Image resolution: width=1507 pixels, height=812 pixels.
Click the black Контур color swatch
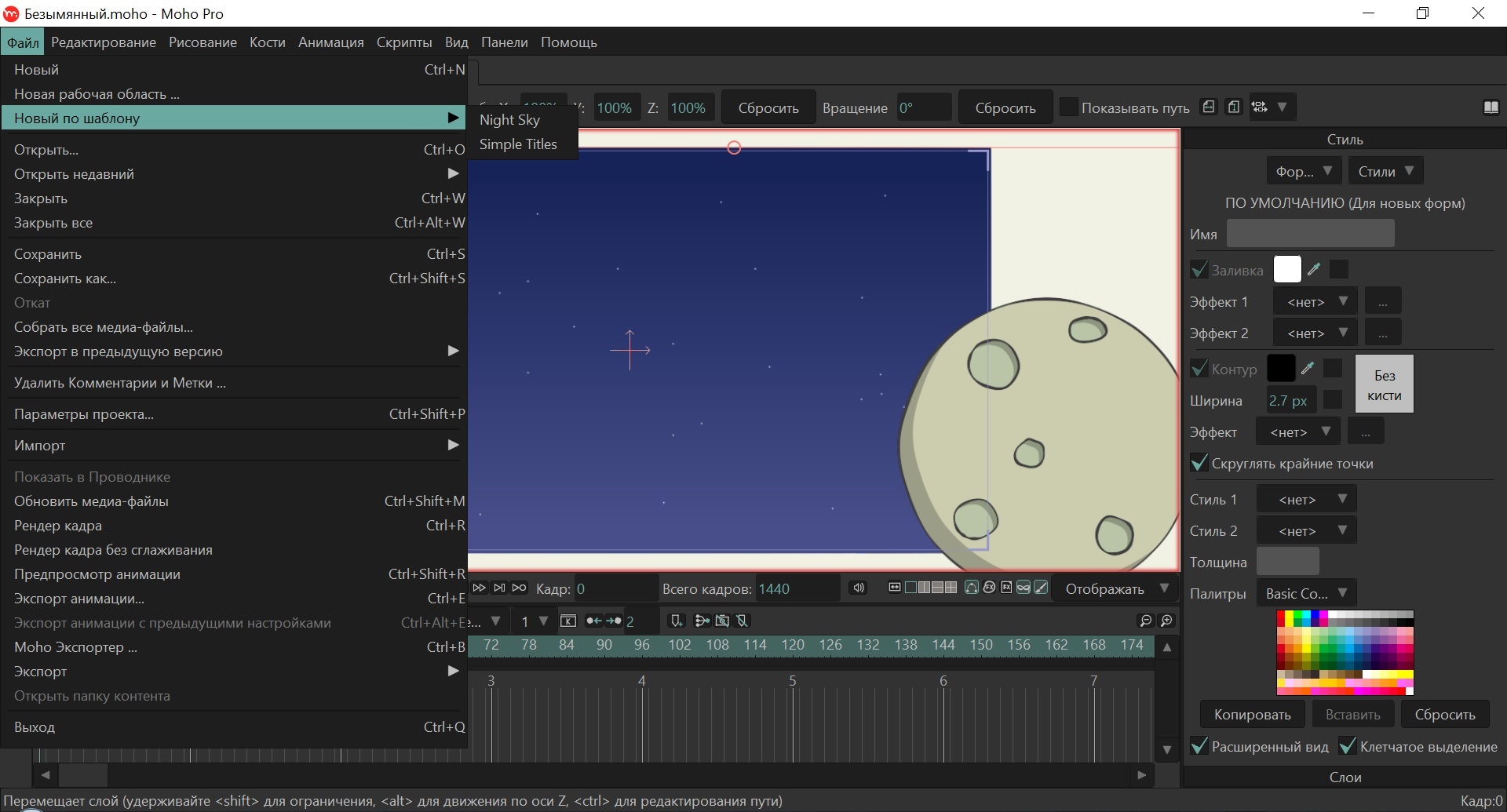pos(1281,368)
